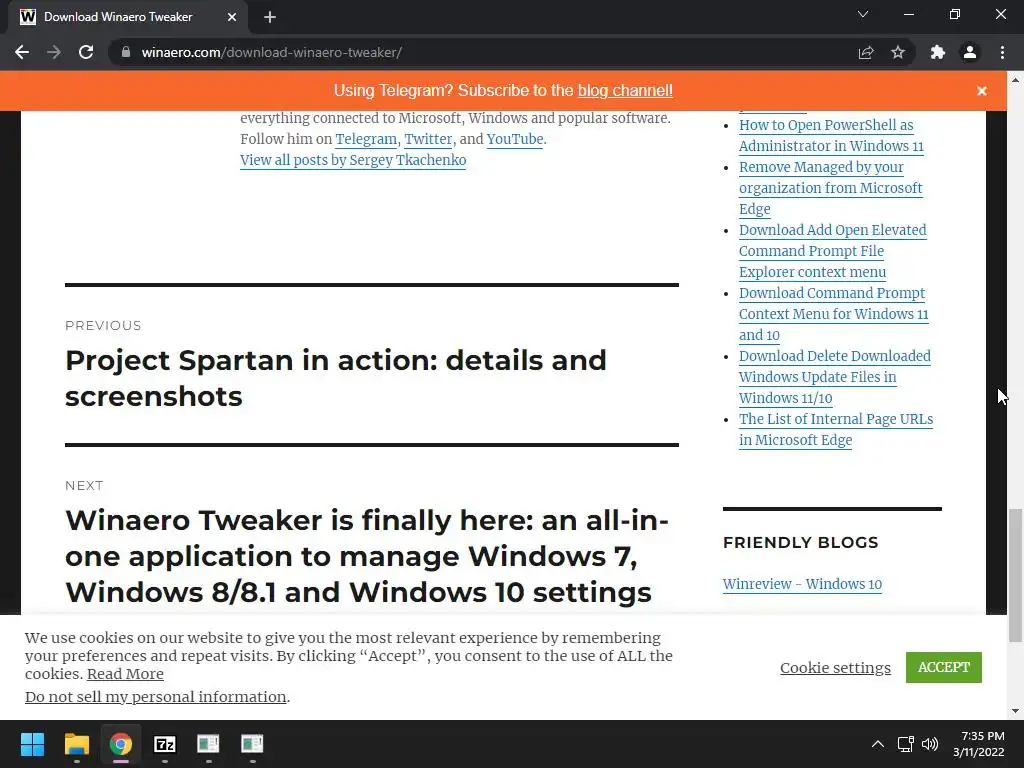Close the Download Winaero Tweaker tab

pos(232,17)
